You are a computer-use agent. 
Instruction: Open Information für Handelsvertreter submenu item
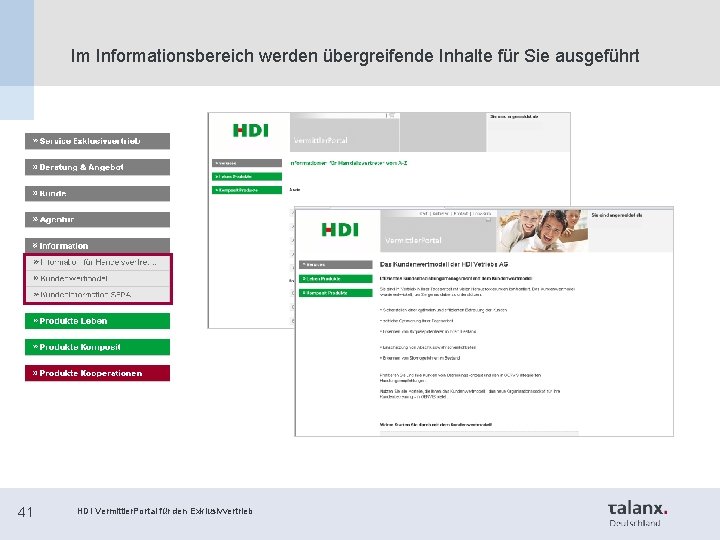[x=98, y=262]
